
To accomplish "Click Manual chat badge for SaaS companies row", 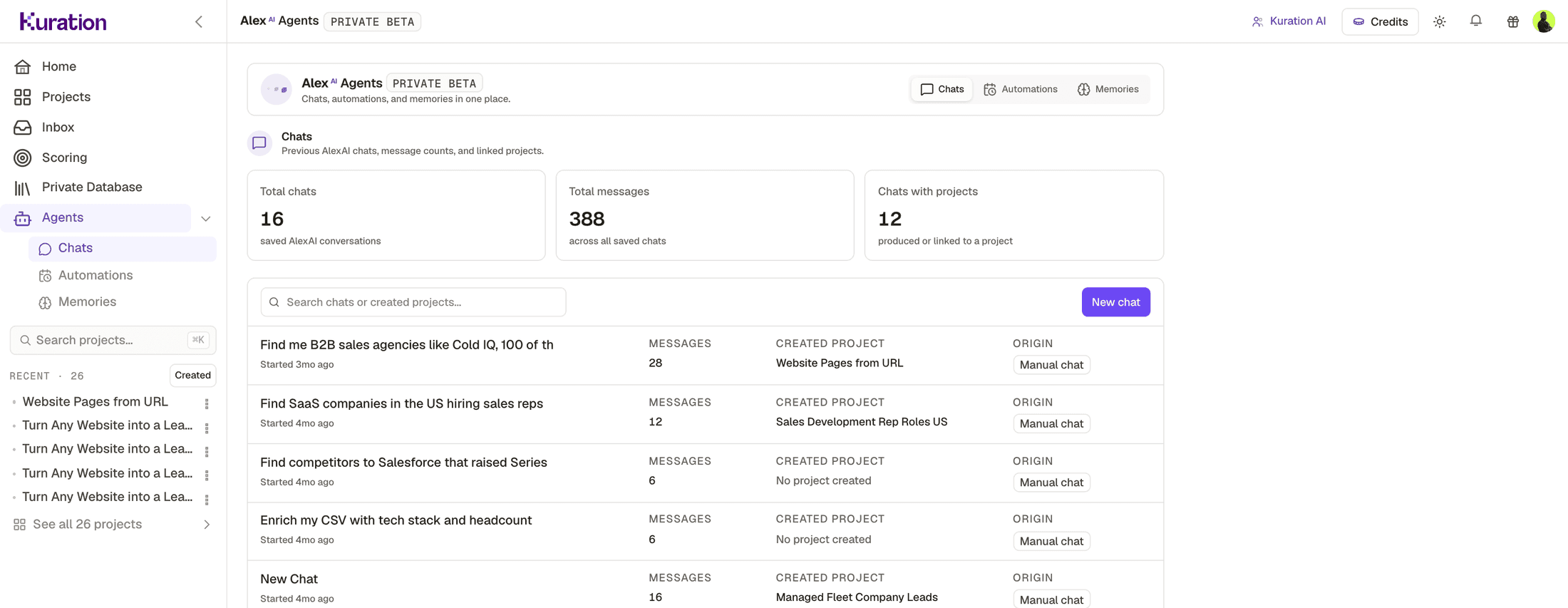I will click(1051, 423).
